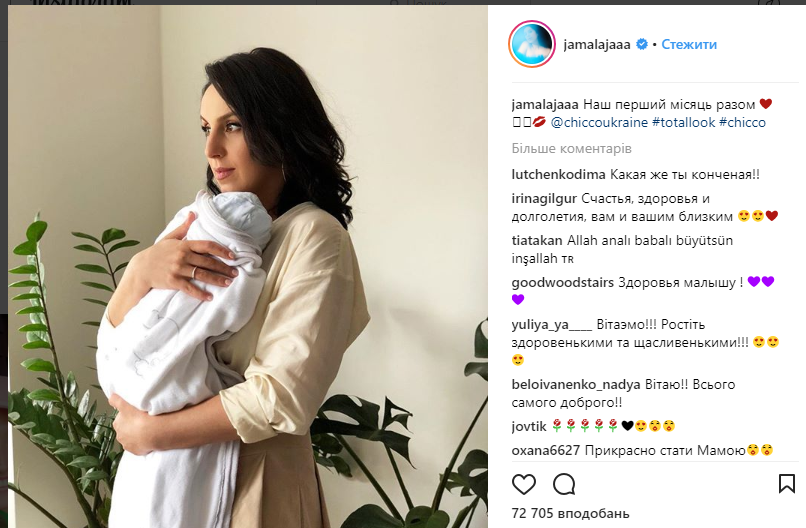The image size is (806, 528).
Task: Like the post with heart icon
Action: [524, 484]
